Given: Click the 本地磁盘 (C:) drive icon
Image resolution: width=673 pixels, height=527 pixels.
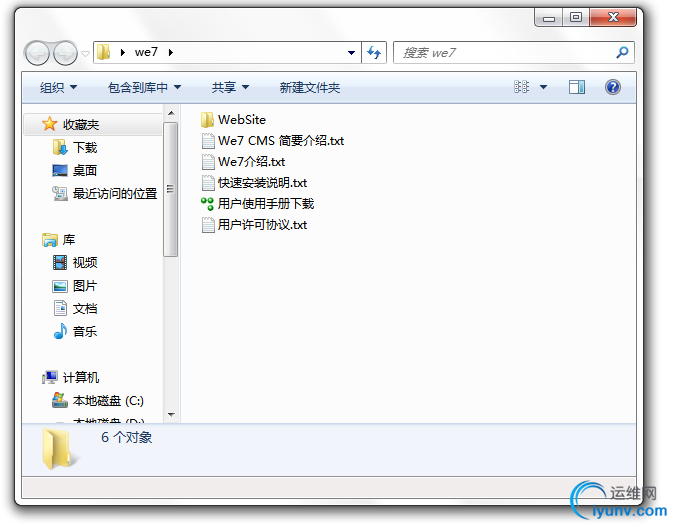Looking at the screenshot, I should coord(60,400).
